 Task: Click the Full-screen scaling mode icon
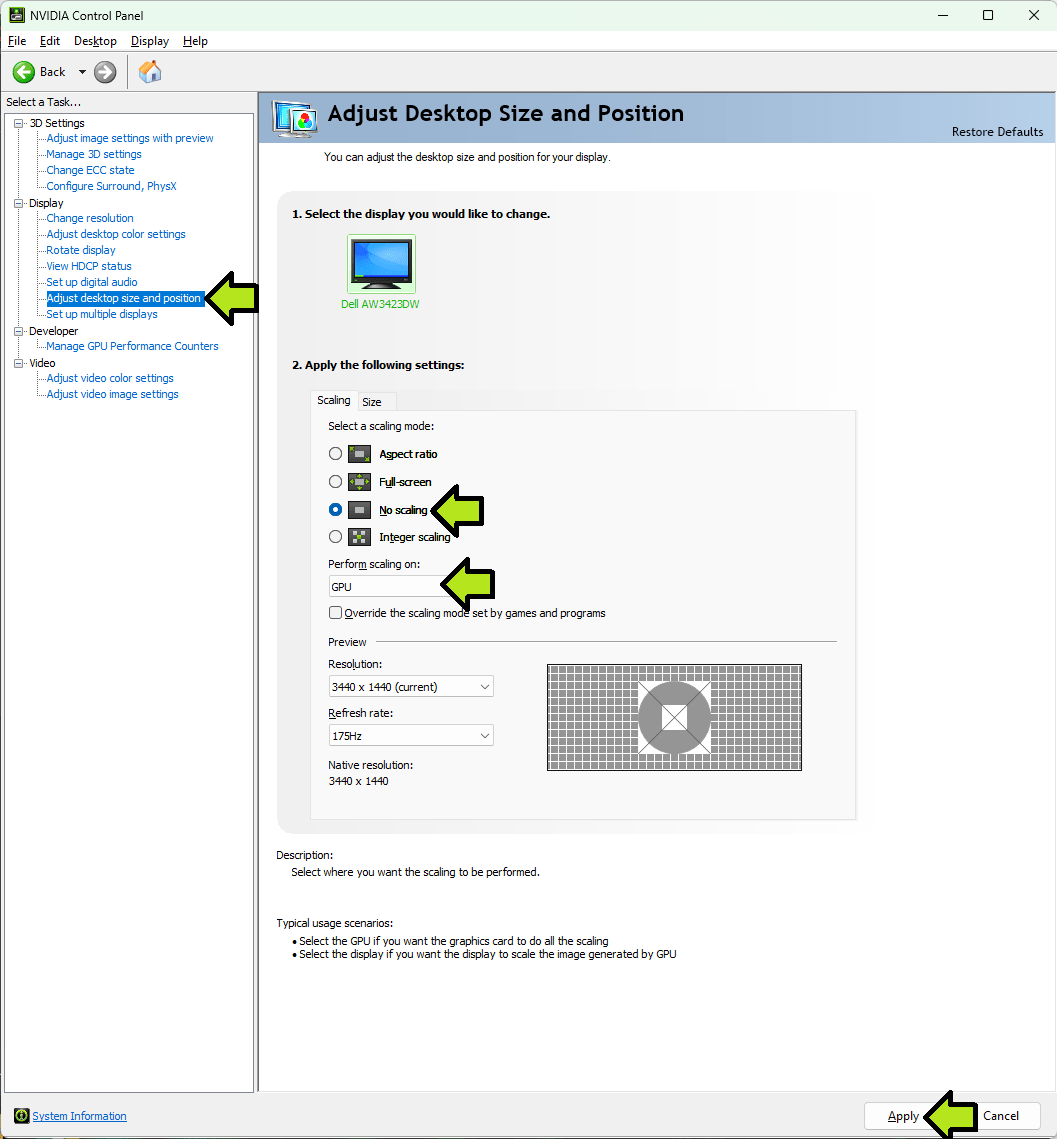pos(360,482)
